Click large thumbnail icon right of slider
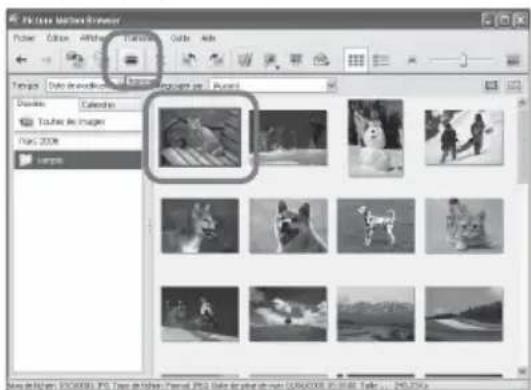Screen dimensions: 531x390 coord(513,60)
